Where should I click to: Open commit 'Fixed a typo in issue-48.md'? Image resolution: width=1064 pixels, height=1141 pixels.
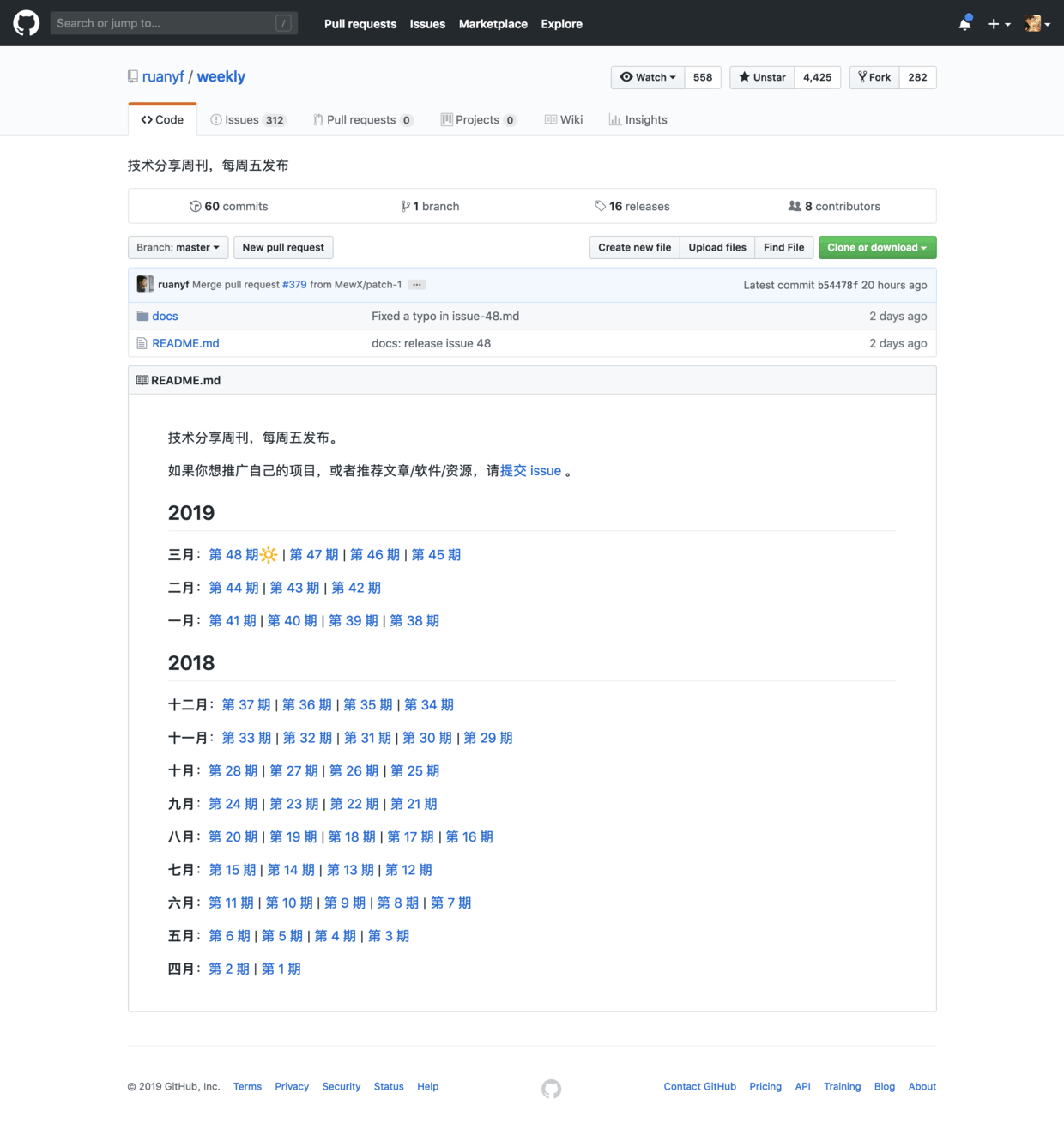445,316
